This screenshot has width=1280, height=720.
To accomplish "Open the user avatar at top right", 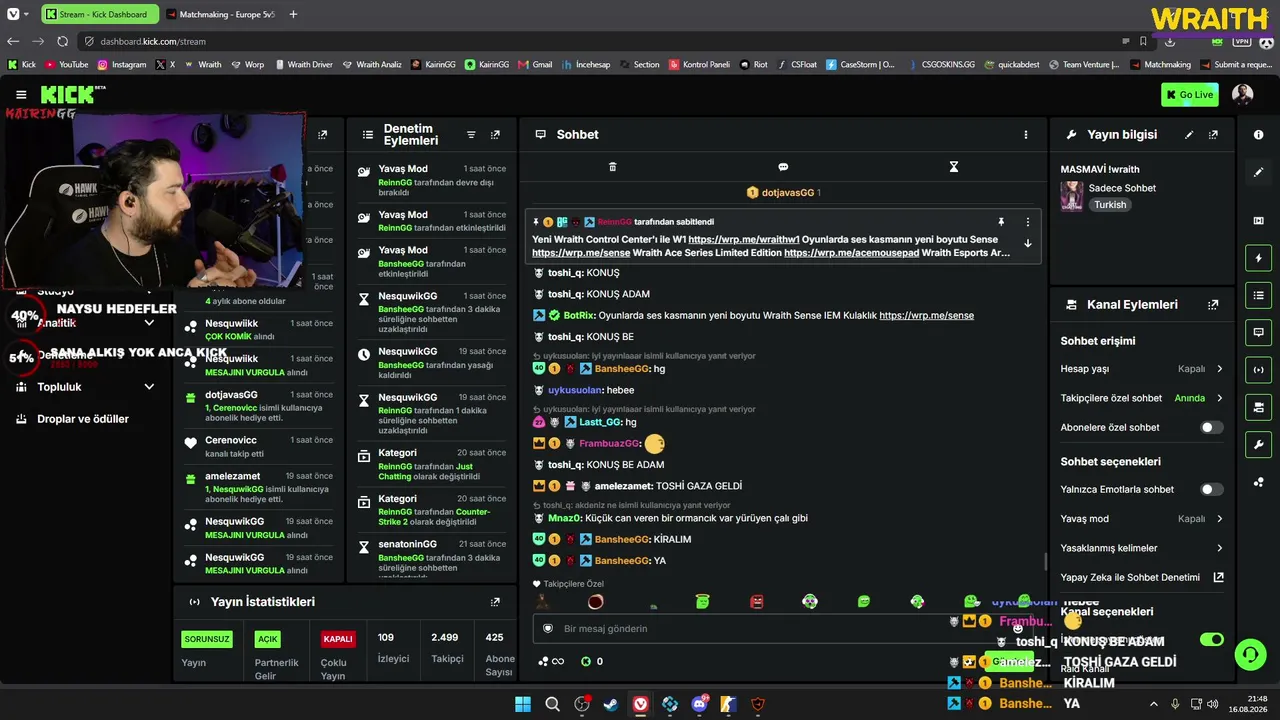I will pyautogui.click(x=1242, y=95).
